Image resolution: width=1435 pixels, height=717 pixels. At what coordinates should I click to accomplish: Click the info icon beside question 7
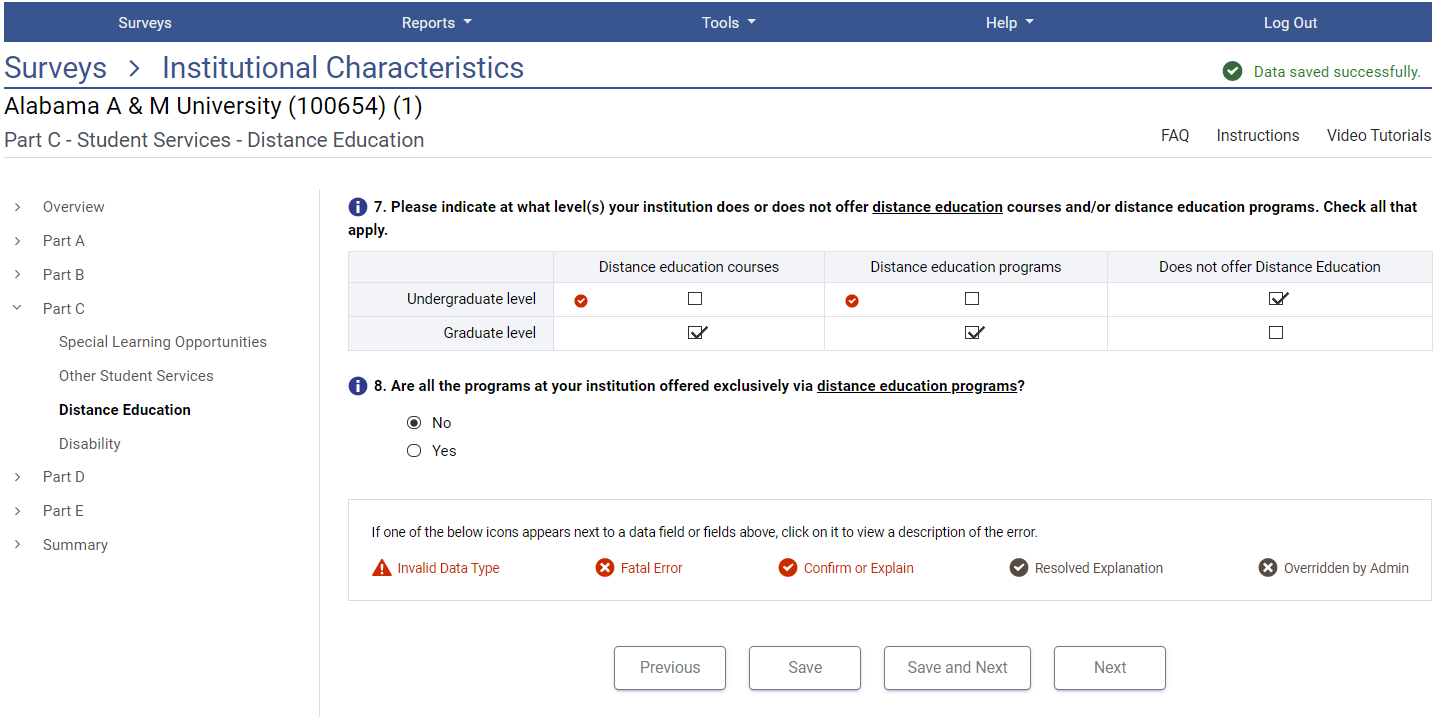[x=357, y=207]
